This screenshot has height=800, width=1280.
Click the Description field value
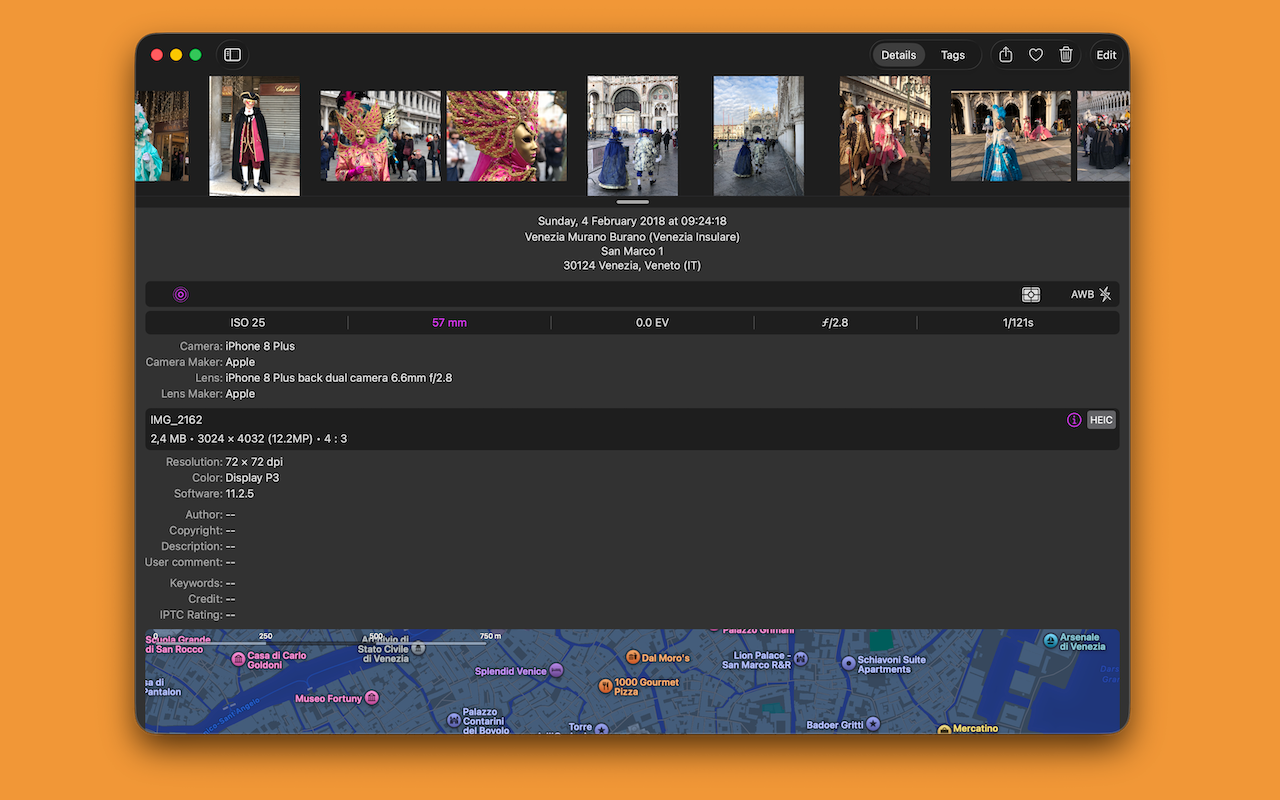click(x=231, y=547)
